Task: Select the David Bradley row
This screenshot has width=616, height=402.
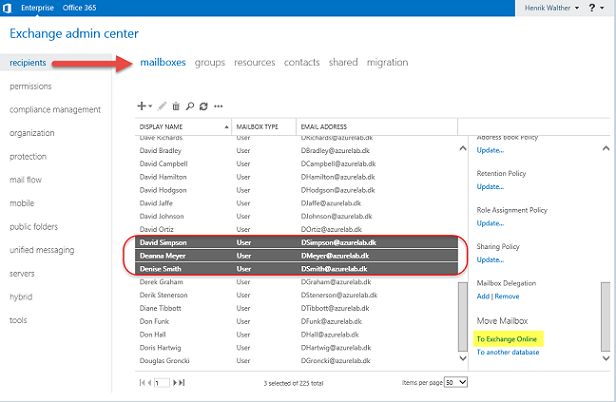Action: (x=297, y=151)
